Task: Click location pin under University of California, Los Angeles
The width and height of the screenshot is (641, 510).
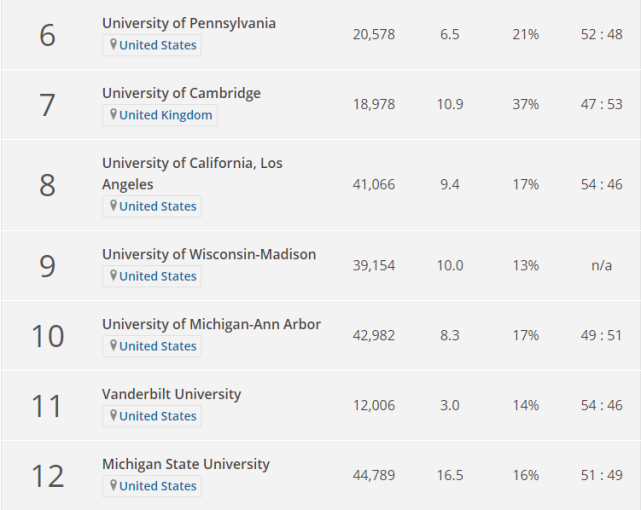Action: pyautogui.click(x=113, y=206)
